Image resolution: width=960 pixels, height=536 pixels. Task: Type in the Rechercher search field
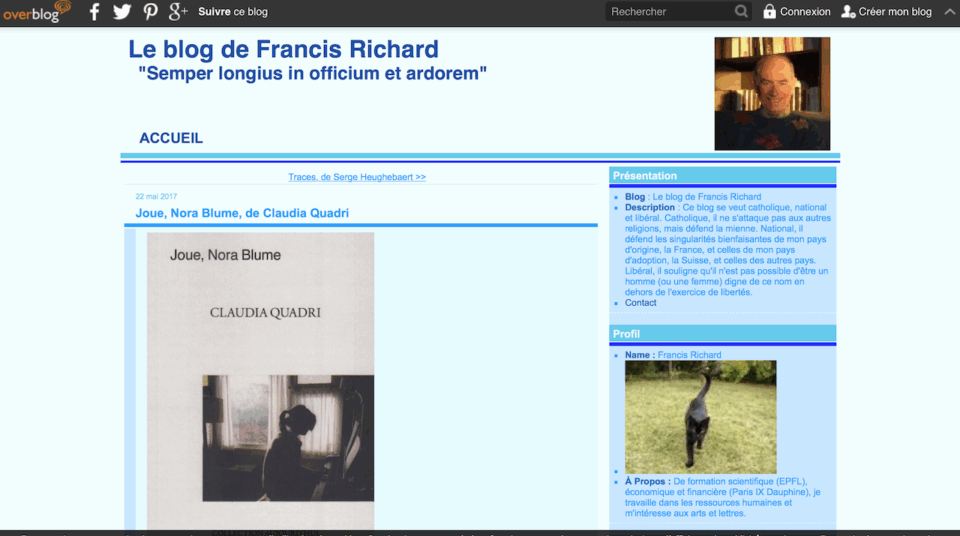click(668, 12)
